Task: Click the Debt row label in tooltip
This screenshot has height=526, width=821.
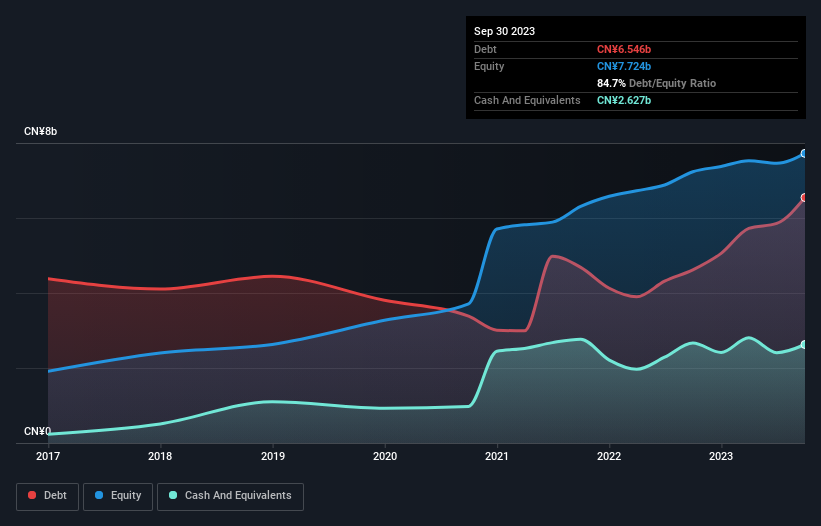Action: click(x=485, y=49)
